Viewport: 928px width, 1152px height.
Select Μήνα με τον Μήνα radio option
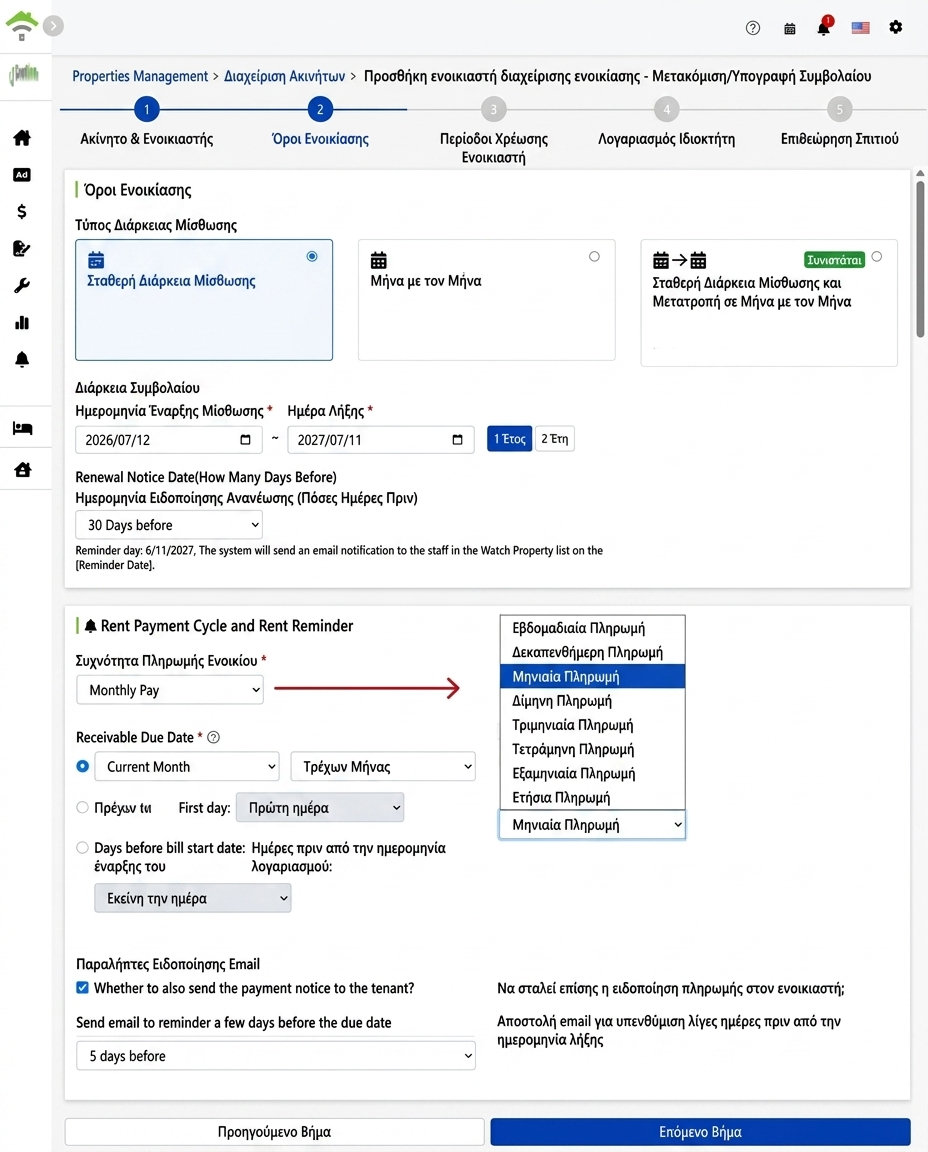[x=594, y=256]
